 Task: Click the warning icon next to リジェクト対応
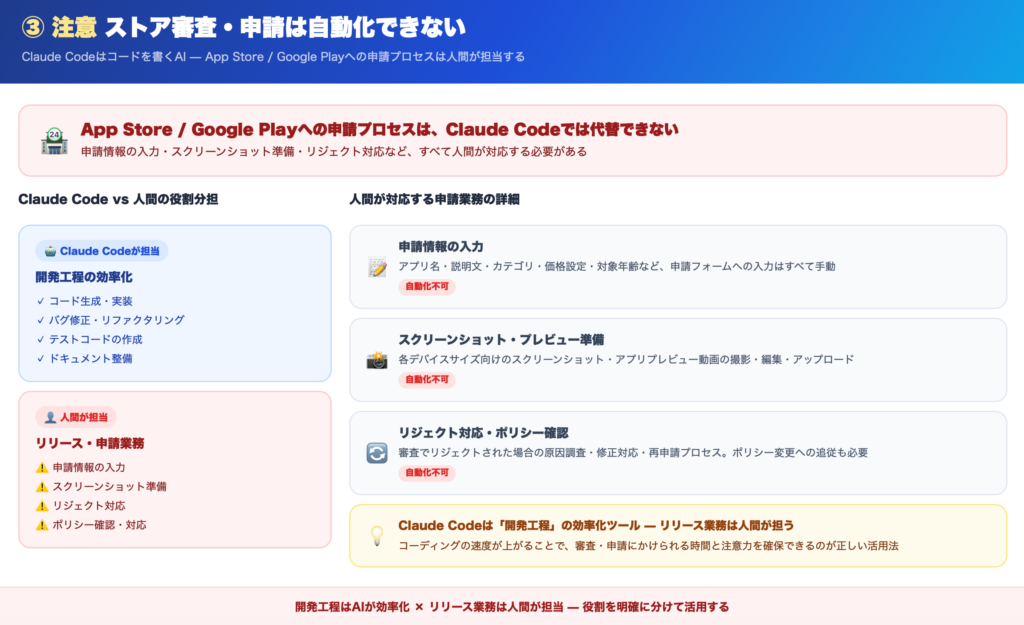[x=42, y=506]
